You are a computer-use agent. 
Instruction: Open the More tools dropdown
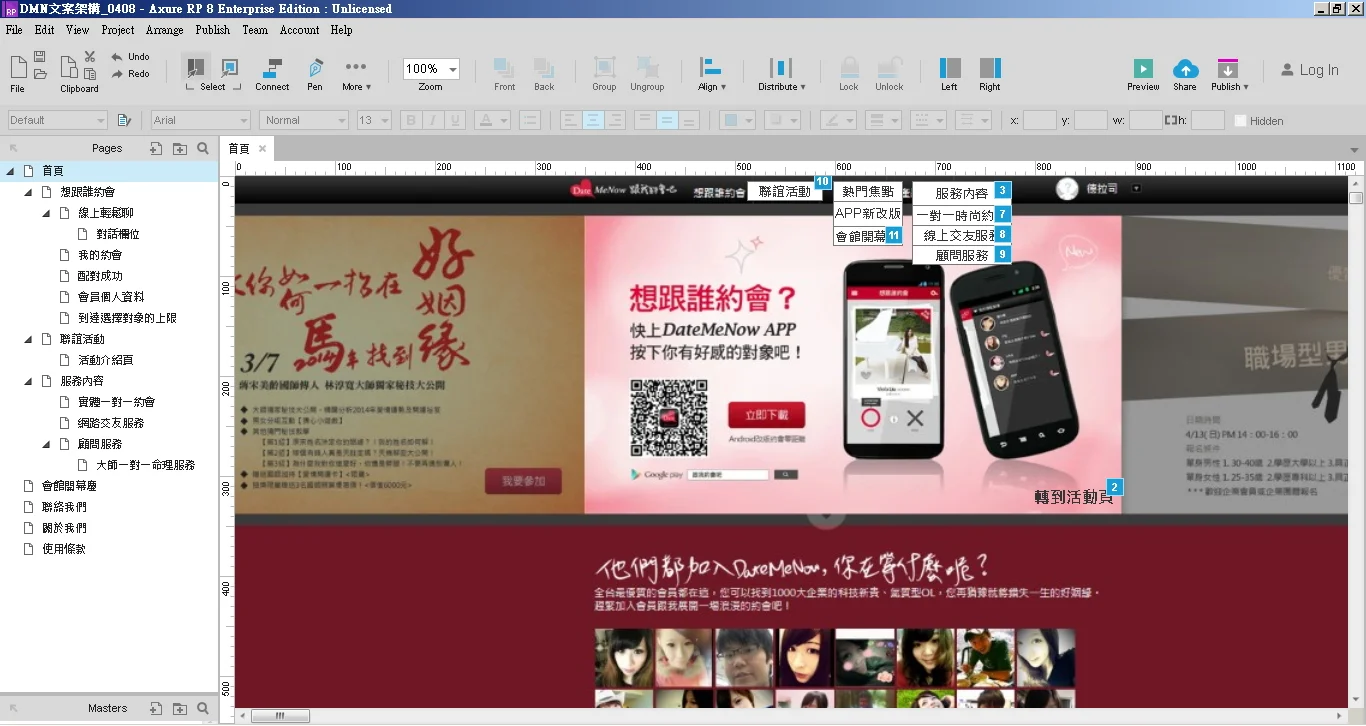pyautogui.click(x=356, y=75)
